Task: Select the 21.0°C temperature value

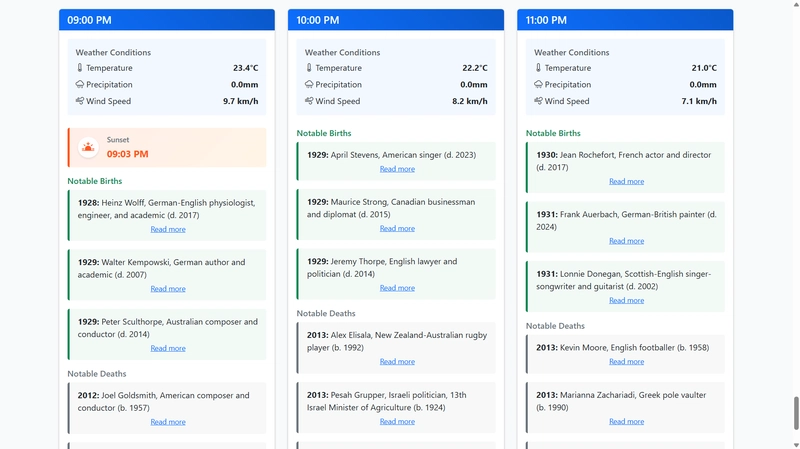Action: pos(704,68)
